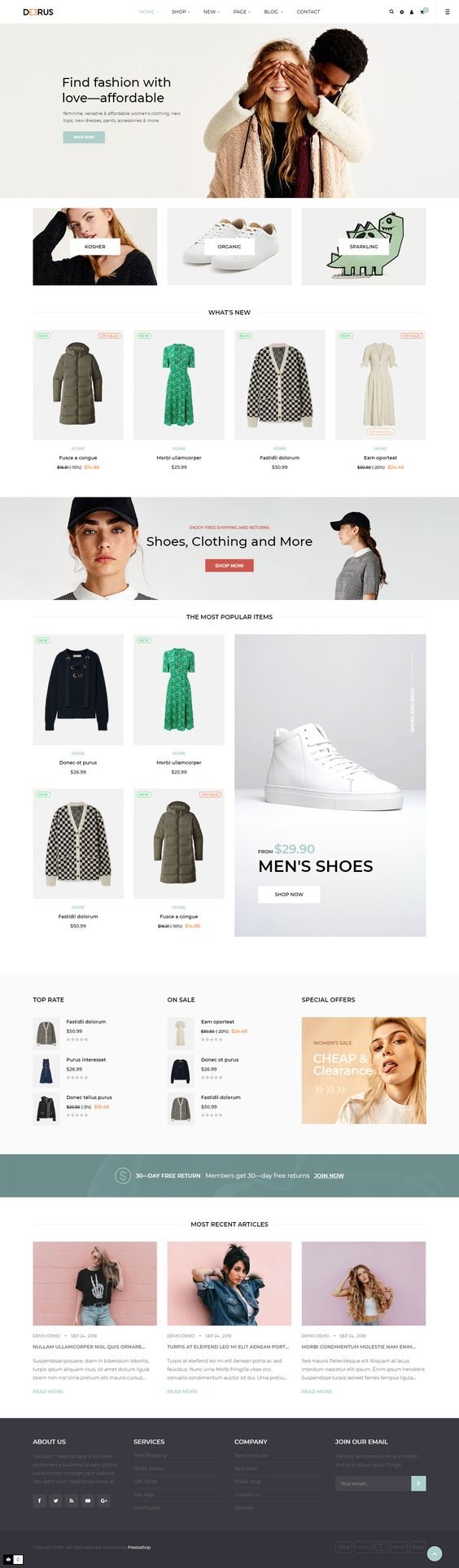The image size is (459, 1568).
Task: Visit the Facebook social icon in footer
Action: (x=39, y=1500)
